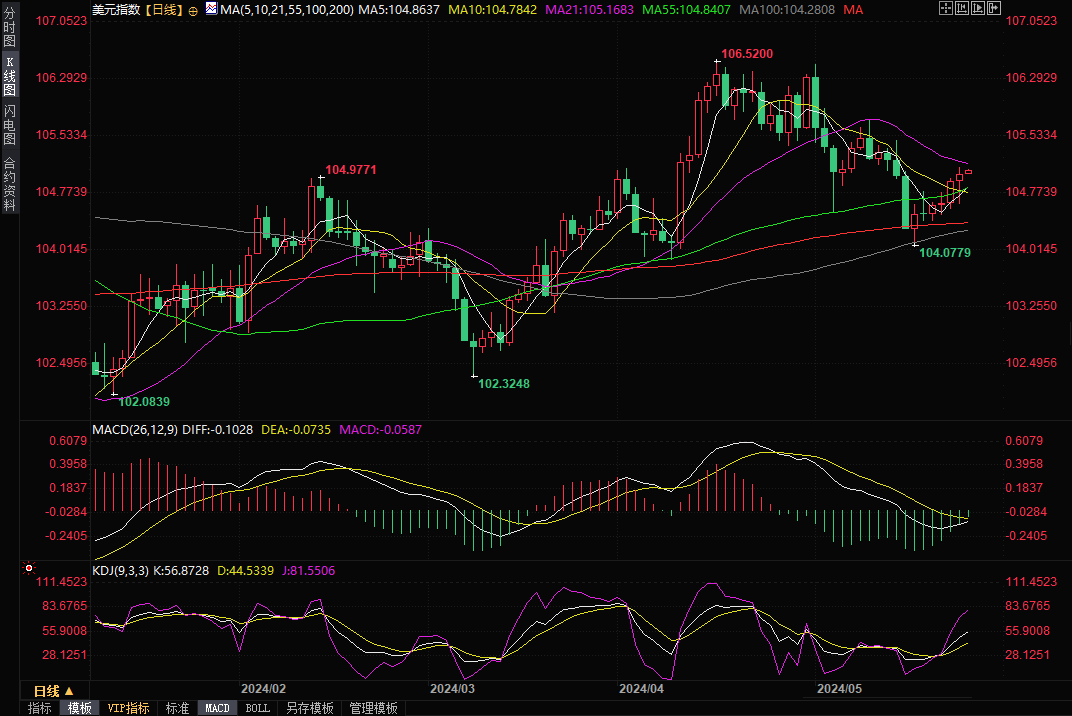Open the VIP指标 tab
The width and height of the screenshot is (1072, 716).
129,708
